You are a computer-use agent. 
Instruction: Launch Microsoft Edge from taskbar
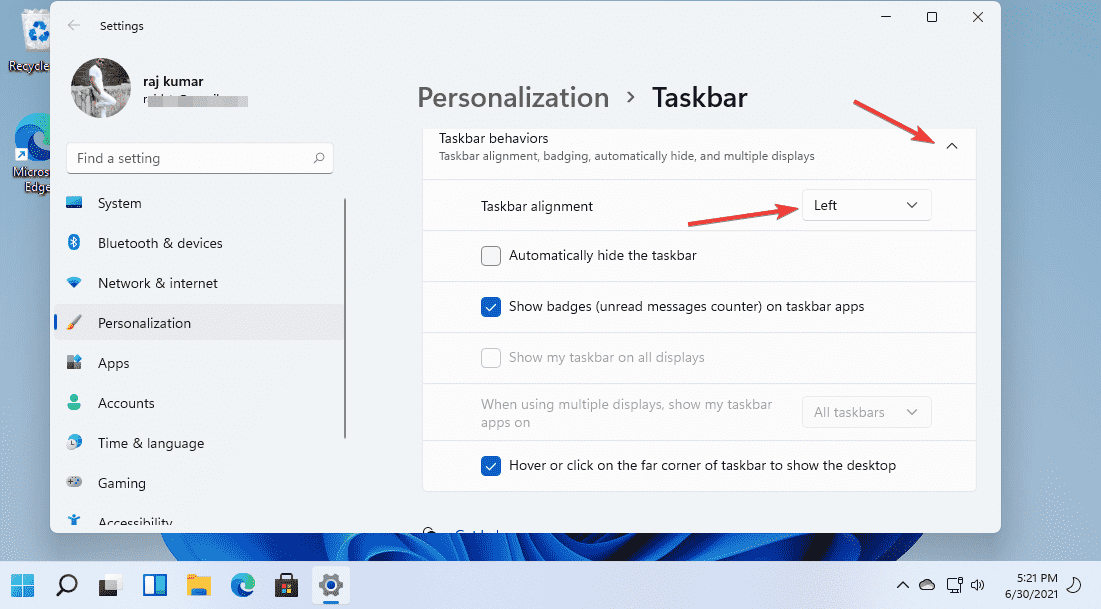[243, 585]
